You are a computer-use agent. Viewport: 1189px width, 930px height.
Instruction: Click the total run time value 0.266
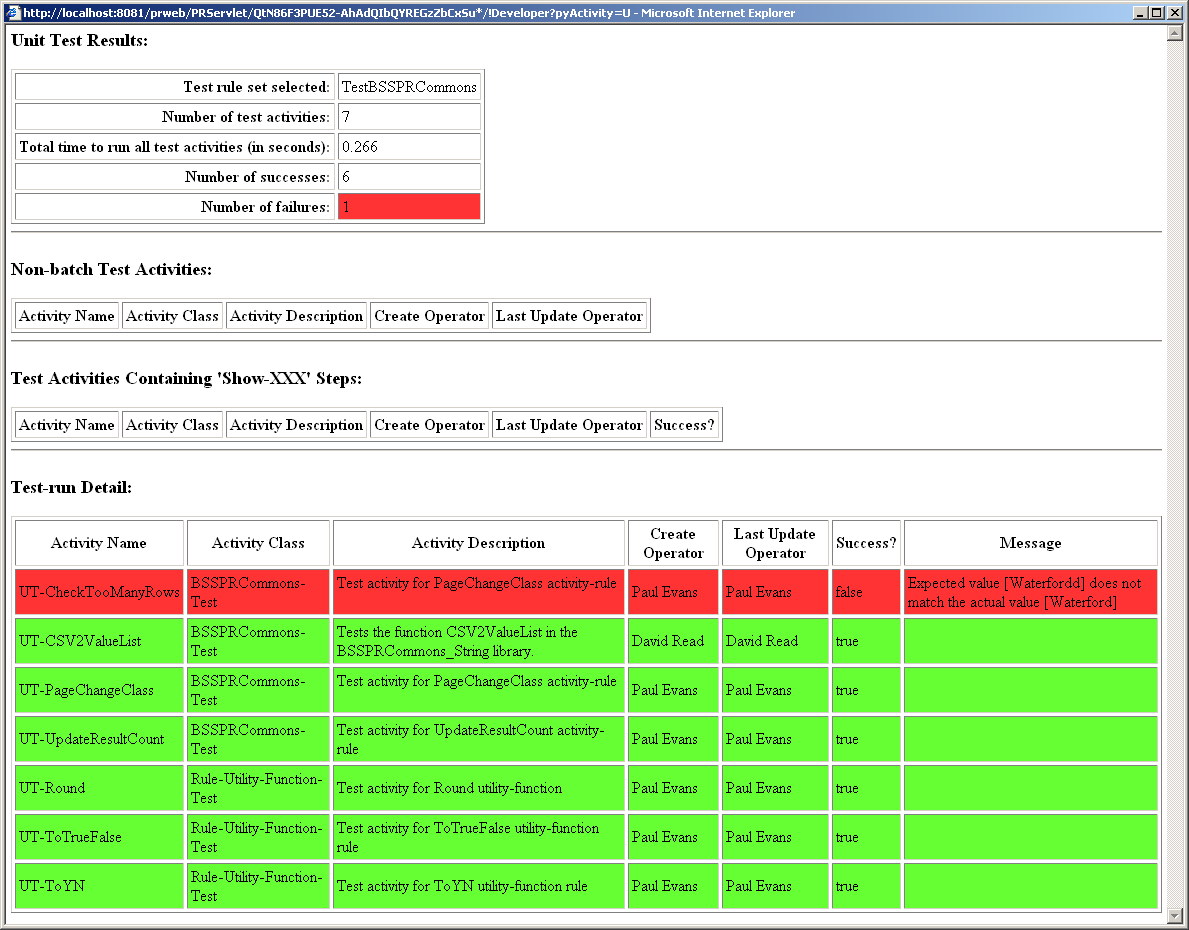pos(409,147)
